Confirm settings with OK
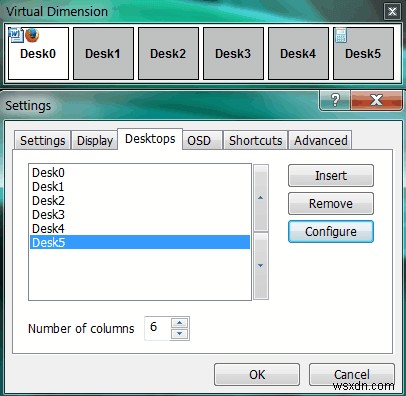The height and width of the screenshot is (396, 406). 257,374
